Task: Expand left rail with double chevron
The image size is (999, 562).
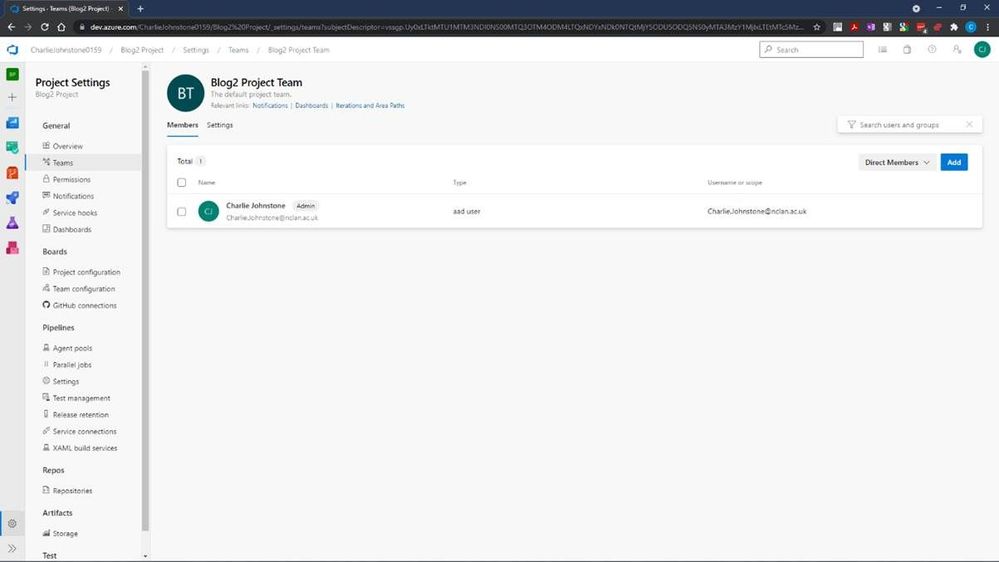Action: (12, 549)
